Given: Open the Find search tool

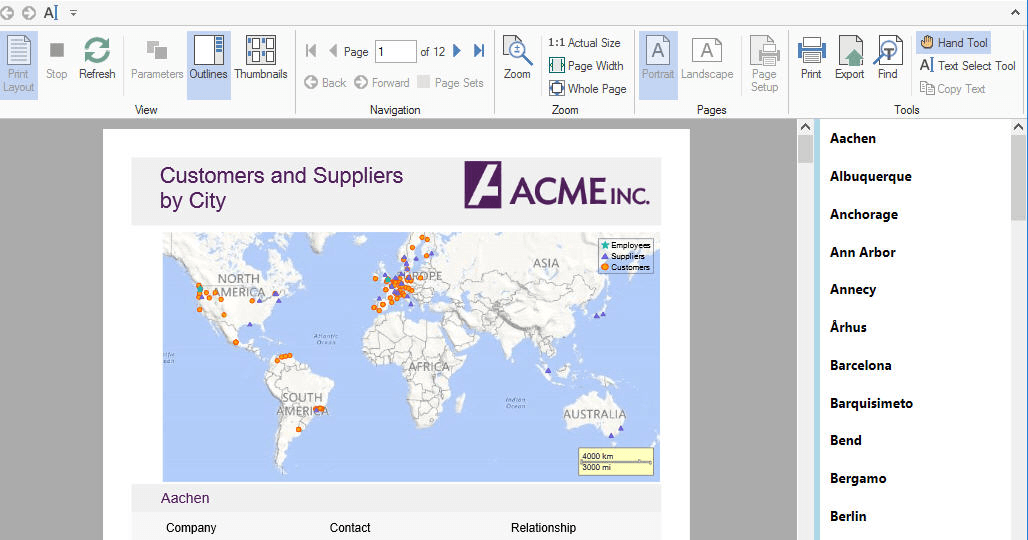Looking at the screenshot, I should pyautogui.click(x=887, y=58).
